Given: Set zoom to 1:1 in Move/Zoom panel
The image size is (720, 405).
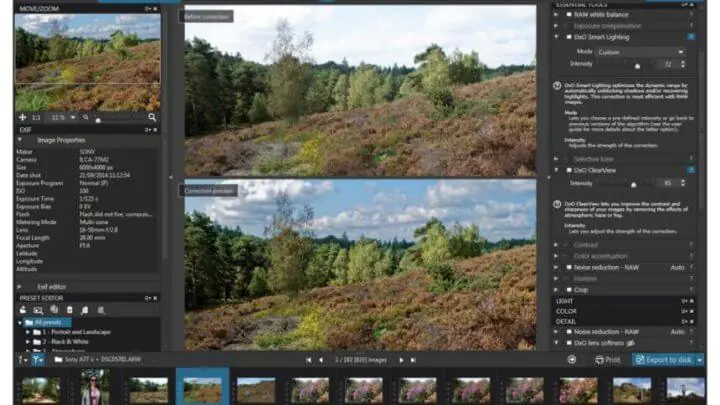Looking at the screenshot, I should tap(36, 118).
